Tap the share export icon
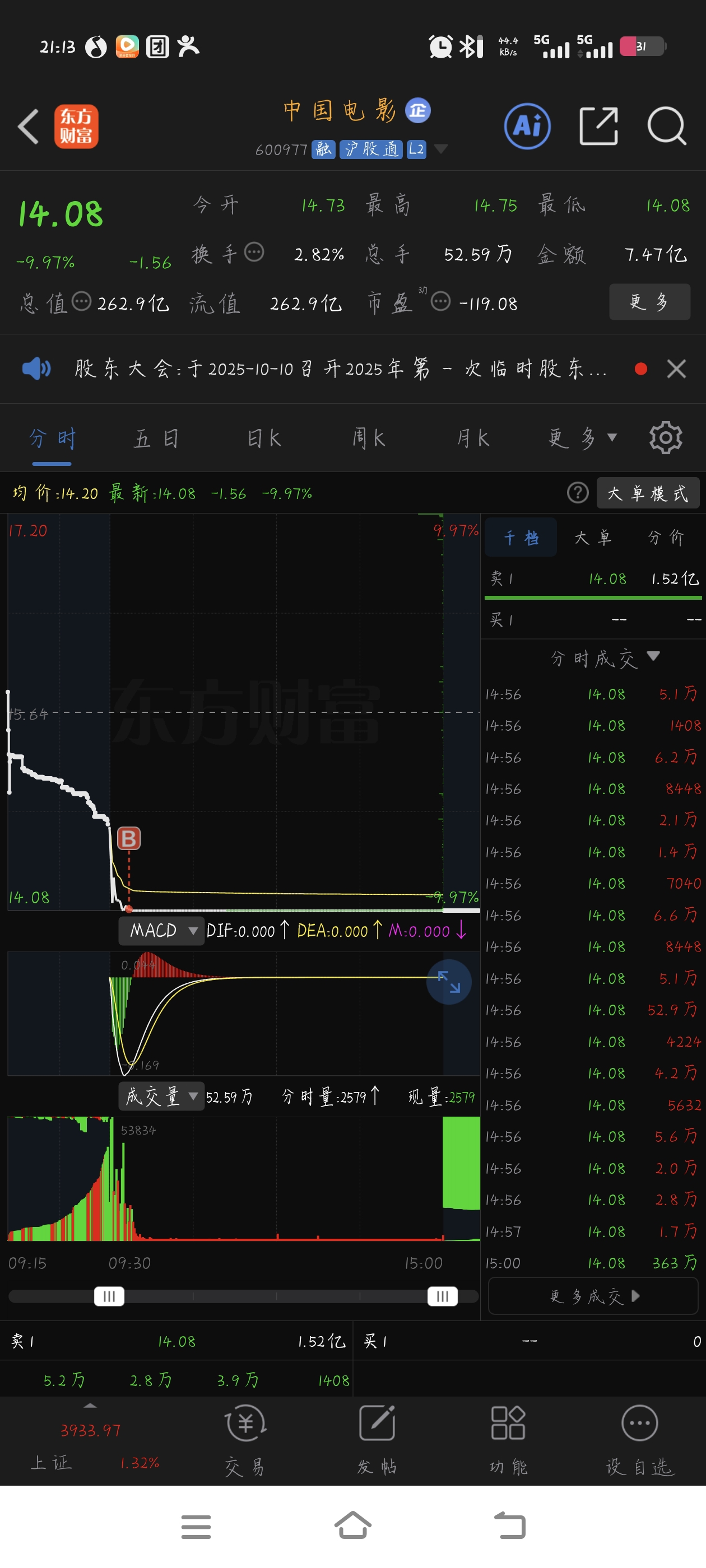Viewport: 706px width, 1568px height. click(x=598, y=127)
